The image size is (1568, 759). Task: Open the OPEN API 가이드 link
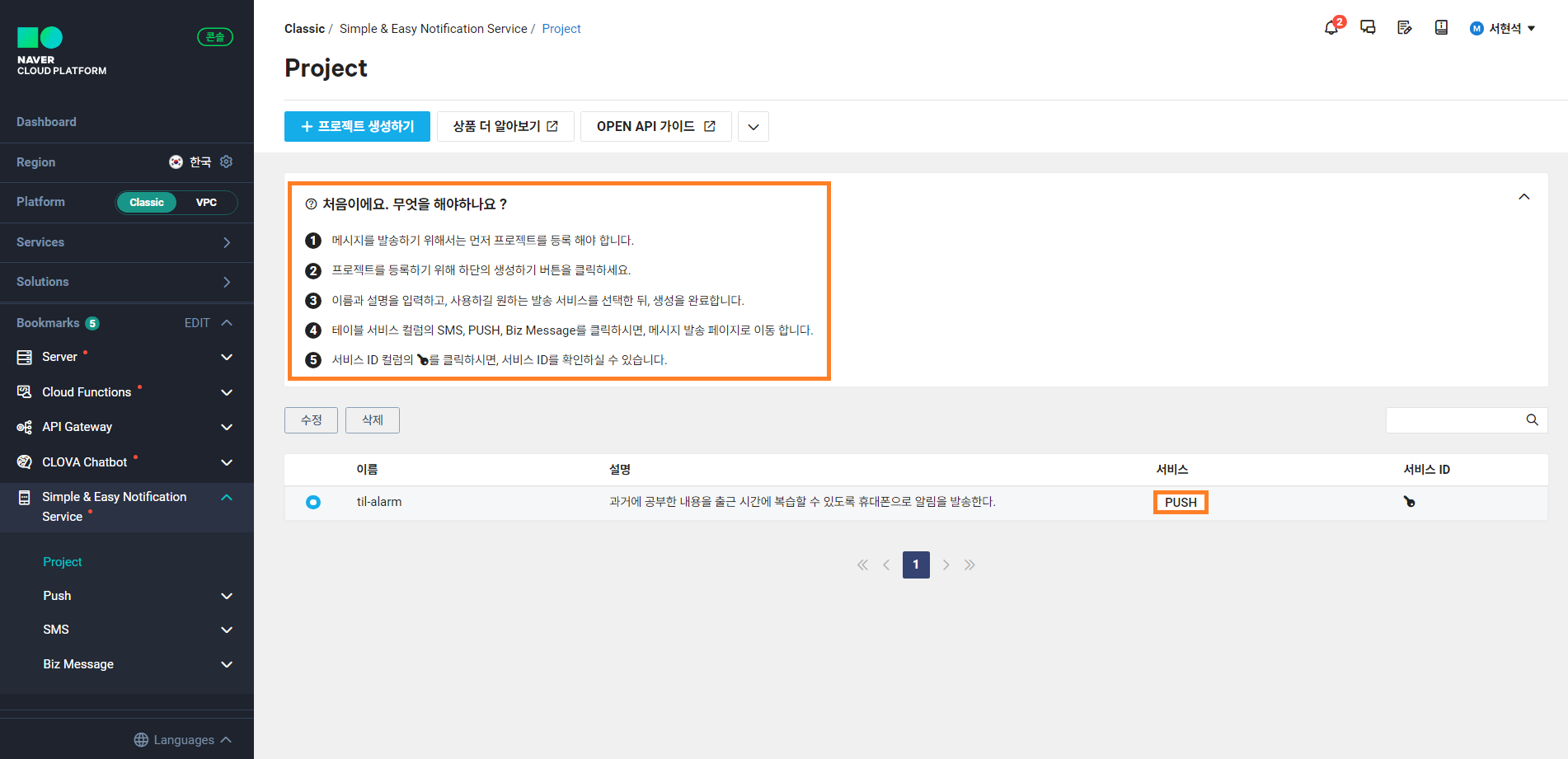pos(656,127)
